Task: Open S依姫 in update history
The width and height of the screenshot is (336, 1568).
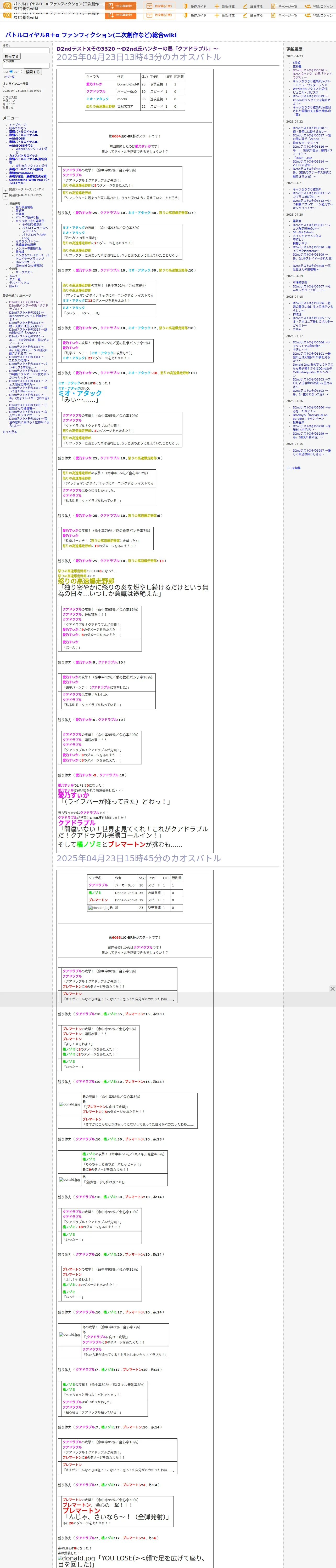Action: pos(296,63)
